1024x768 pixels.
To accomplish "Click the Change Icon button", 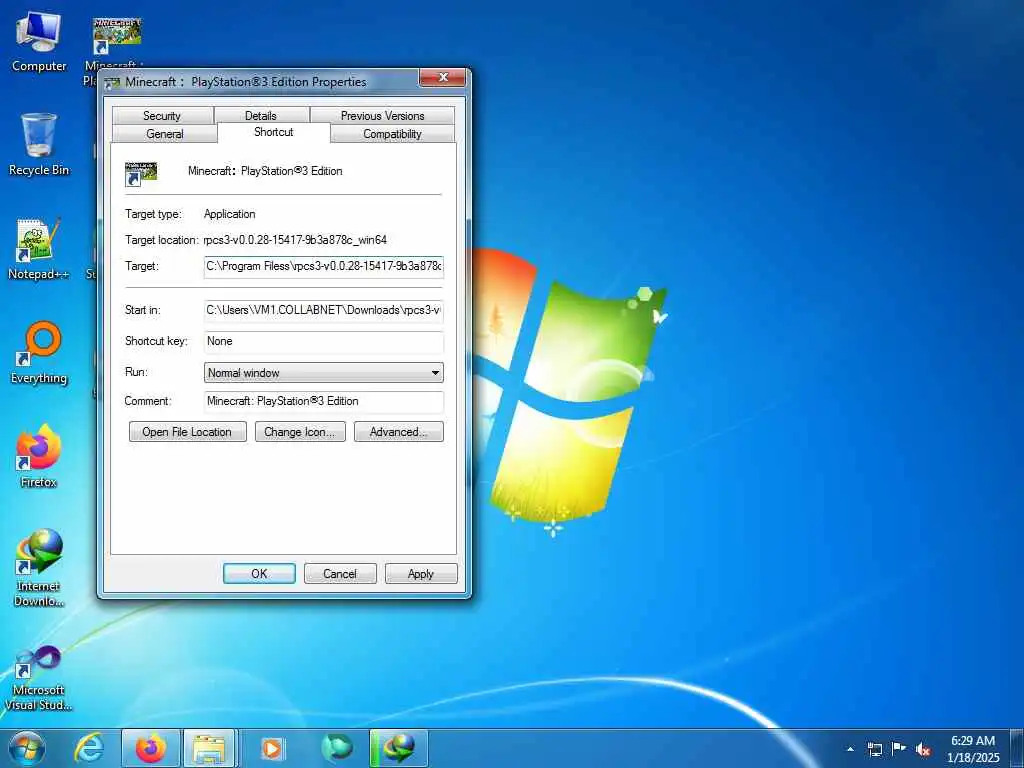I will click(300, 432).
